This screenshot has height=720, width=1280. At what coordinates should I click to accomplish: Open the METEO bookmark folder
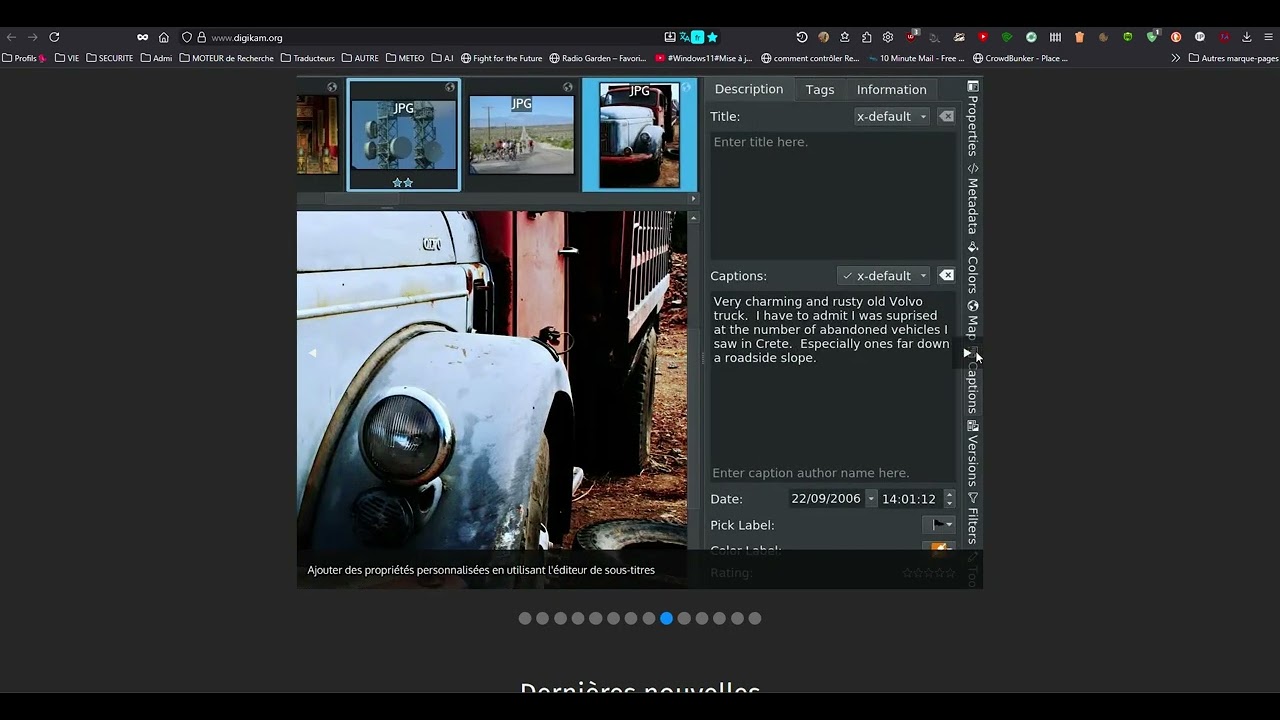click(405, 58)
